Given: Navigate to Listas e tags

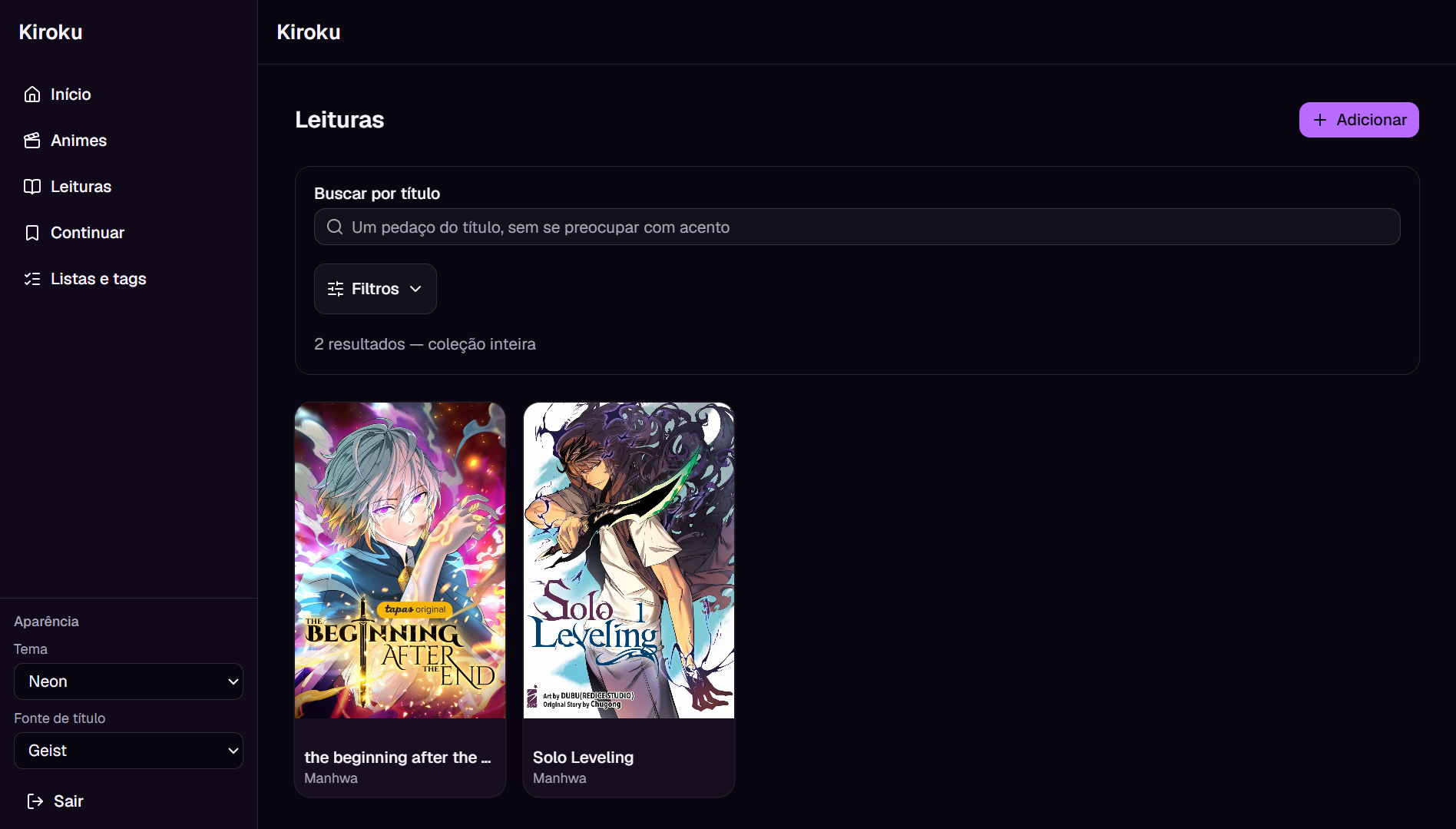Looking at the screenshot, I should tap(128, 279).
